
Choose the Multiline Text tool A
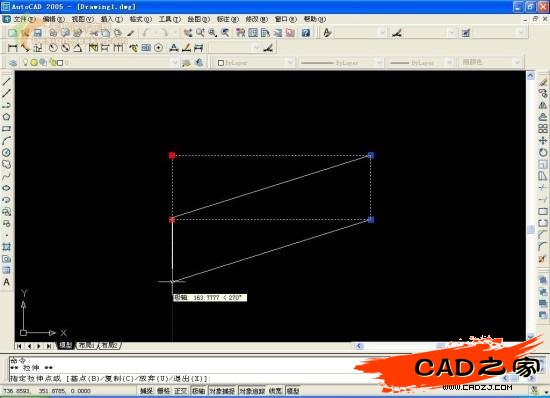[6, 282]
